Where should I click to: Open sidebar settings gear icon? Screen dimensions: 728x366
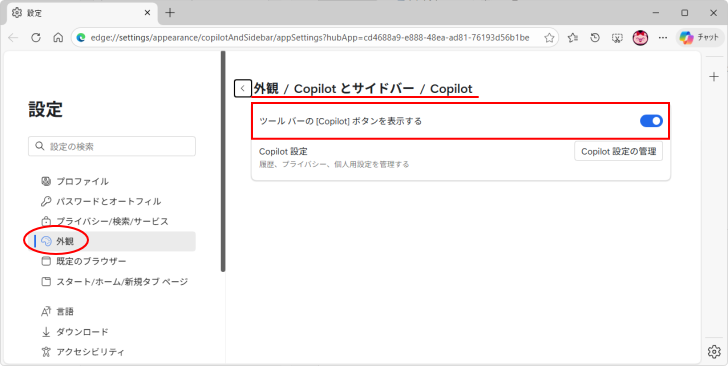714,352
